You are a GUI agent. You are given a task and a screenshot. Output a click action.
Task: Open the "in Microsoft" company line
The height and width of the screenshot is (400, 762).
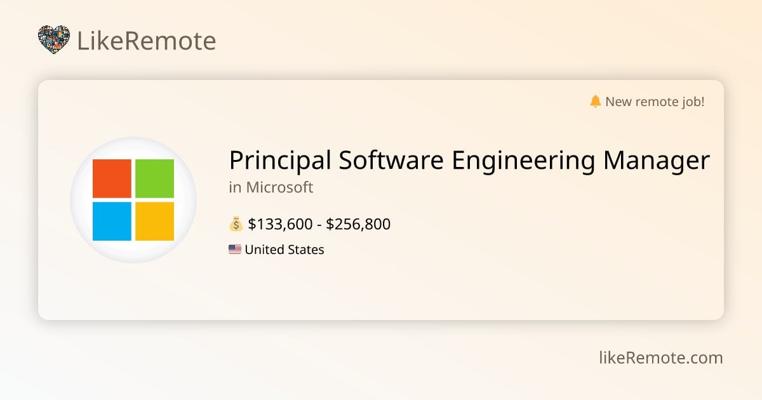click(x=271, y=187)
